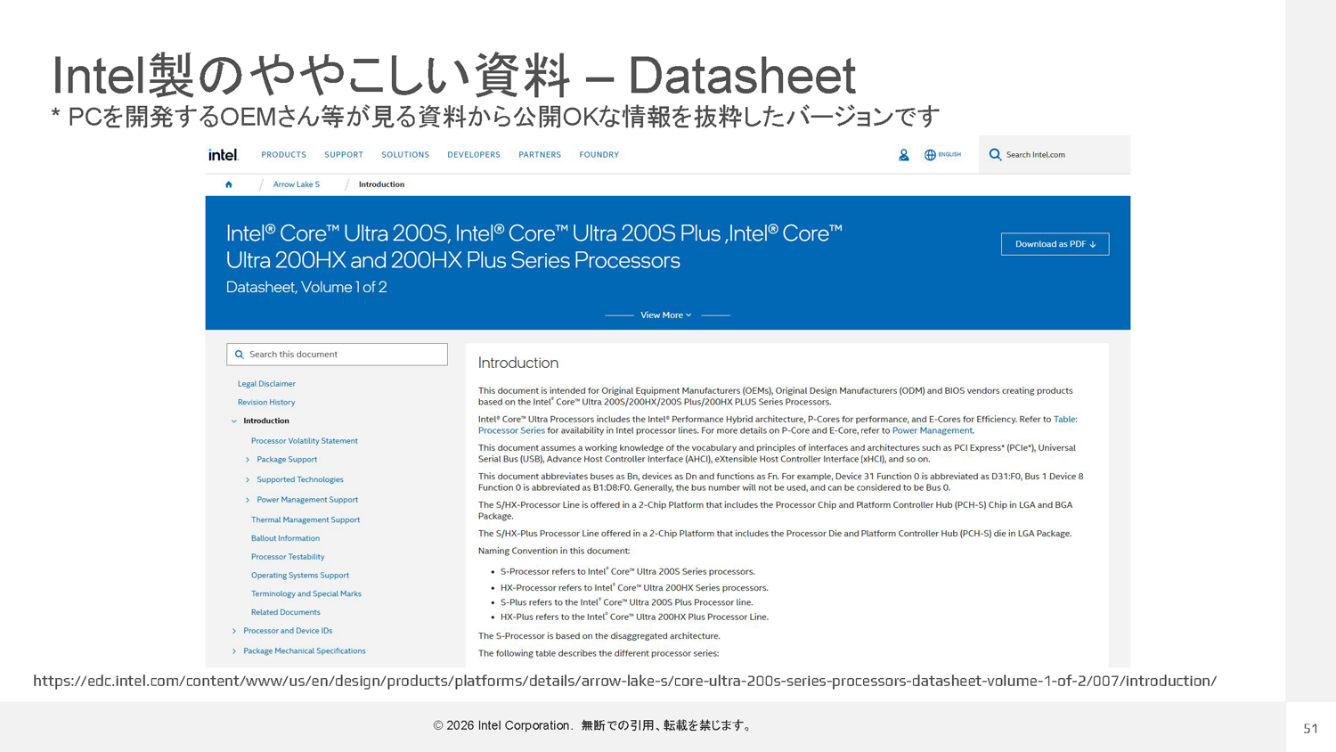The image size is (1336, 752).
Task: Expand the chevron beside Processor and Device IDs
Action: click(x=234, y=631)
